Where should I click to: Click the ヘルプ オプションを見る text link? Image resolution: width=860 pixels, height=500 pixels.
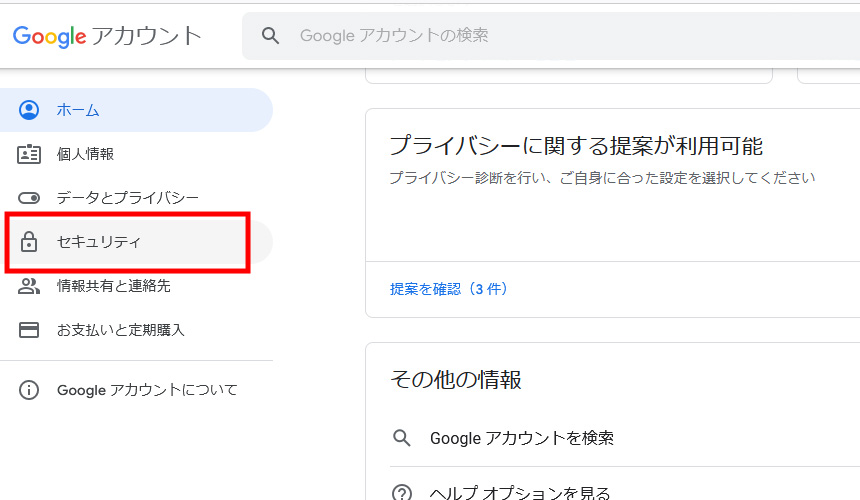tap(520, 492)
